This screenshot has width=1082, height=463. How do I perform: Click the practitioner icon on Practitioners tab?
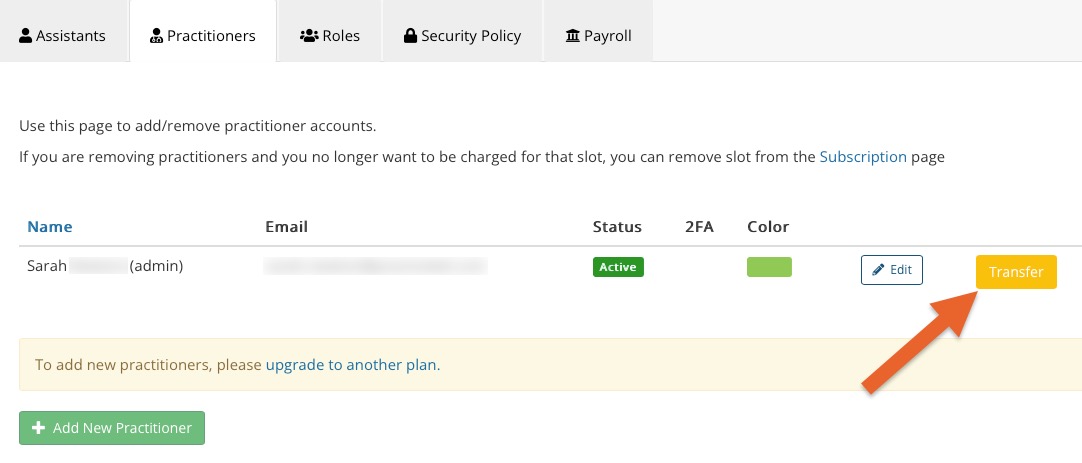click(x=156, y=36)
